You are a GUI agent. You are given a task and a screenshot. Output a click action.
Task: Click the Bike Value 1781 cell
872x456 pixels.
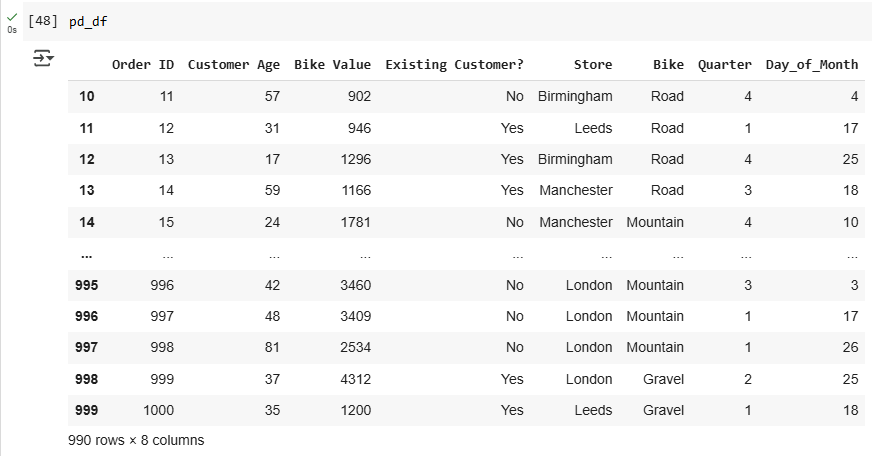(x=355, y=222)
